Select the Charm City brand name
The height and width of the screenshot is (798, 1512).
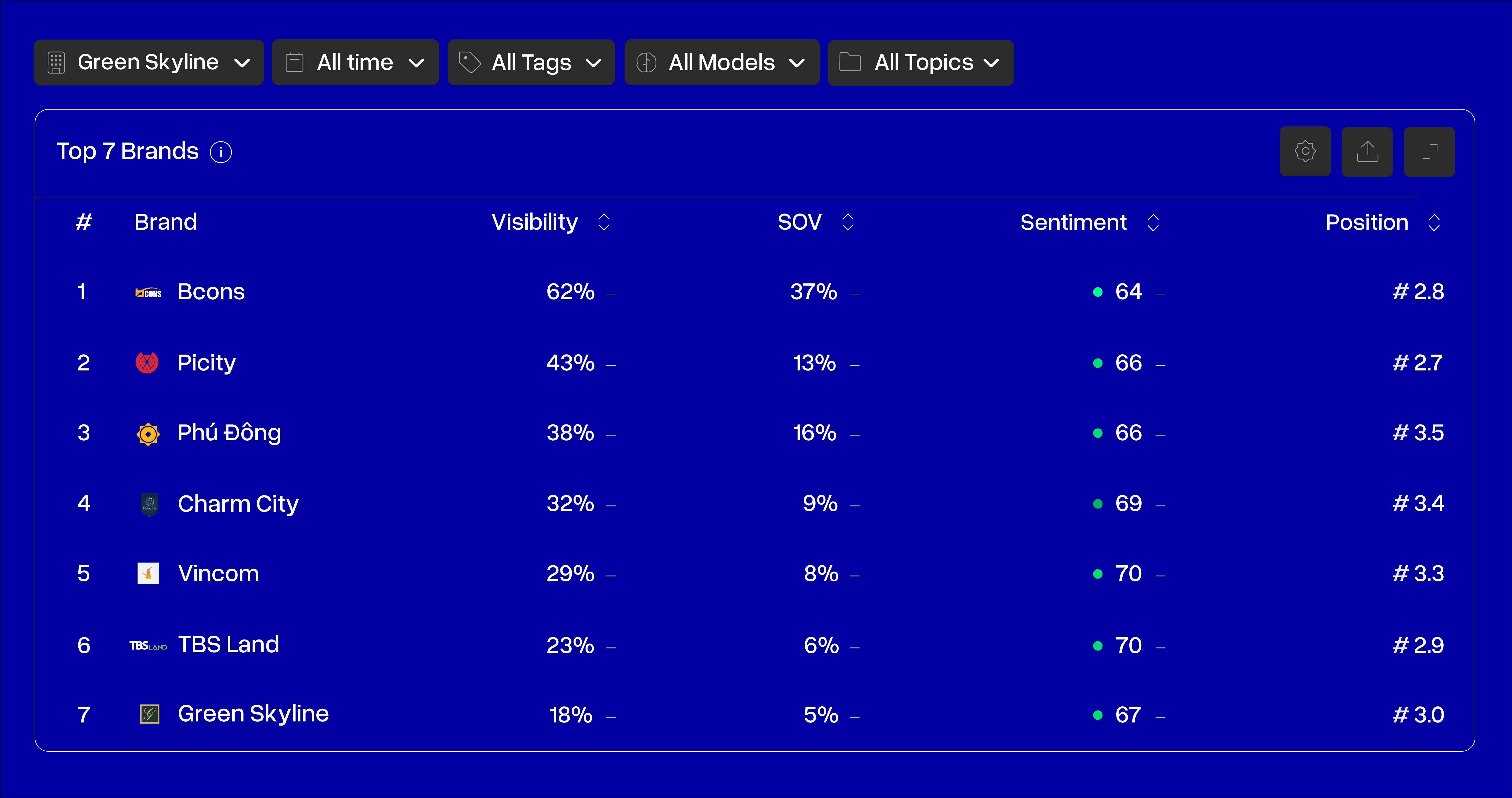click(238, 504)
